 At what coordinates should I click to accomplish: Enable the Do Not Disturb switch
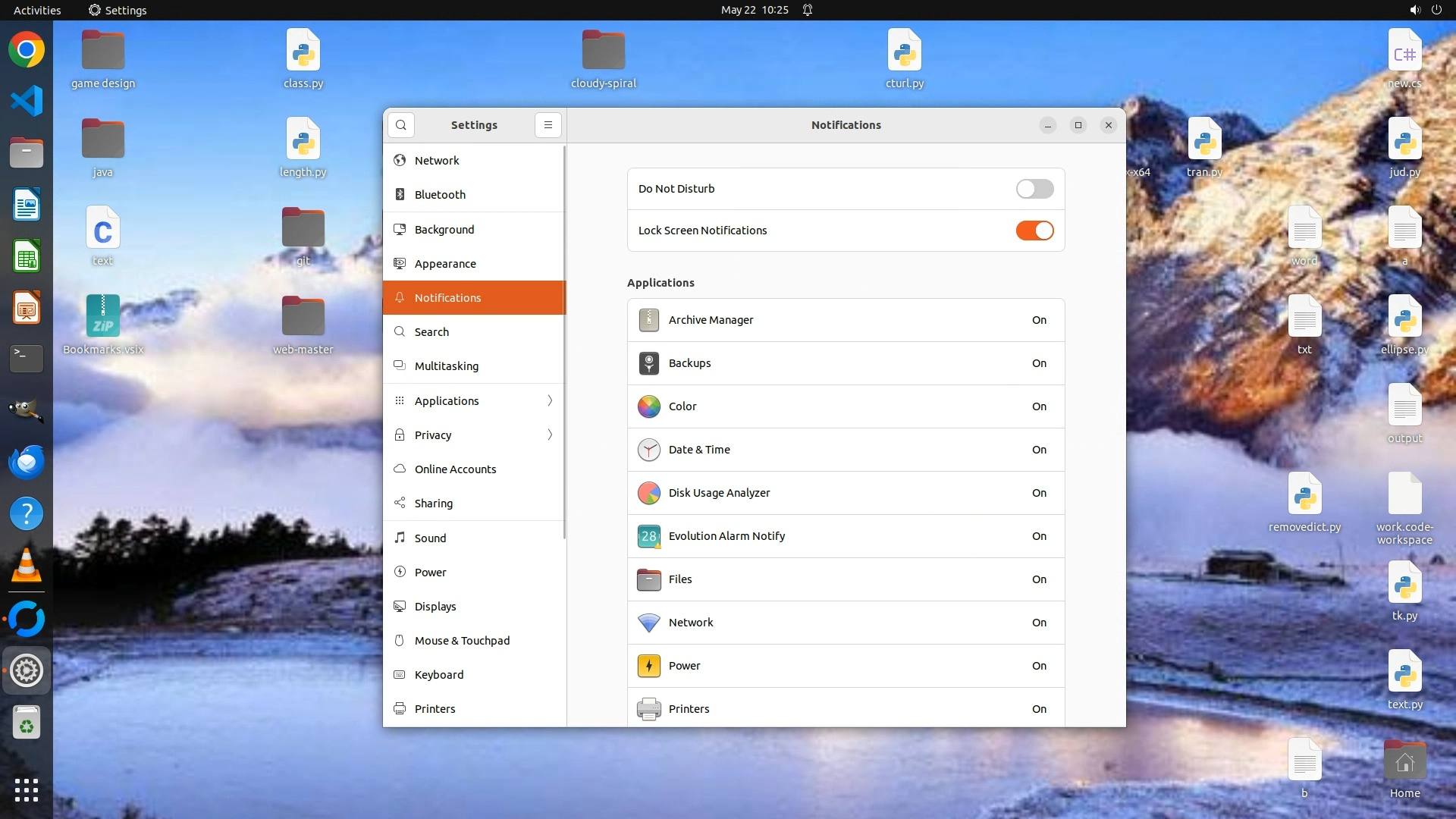point(1034,189)
